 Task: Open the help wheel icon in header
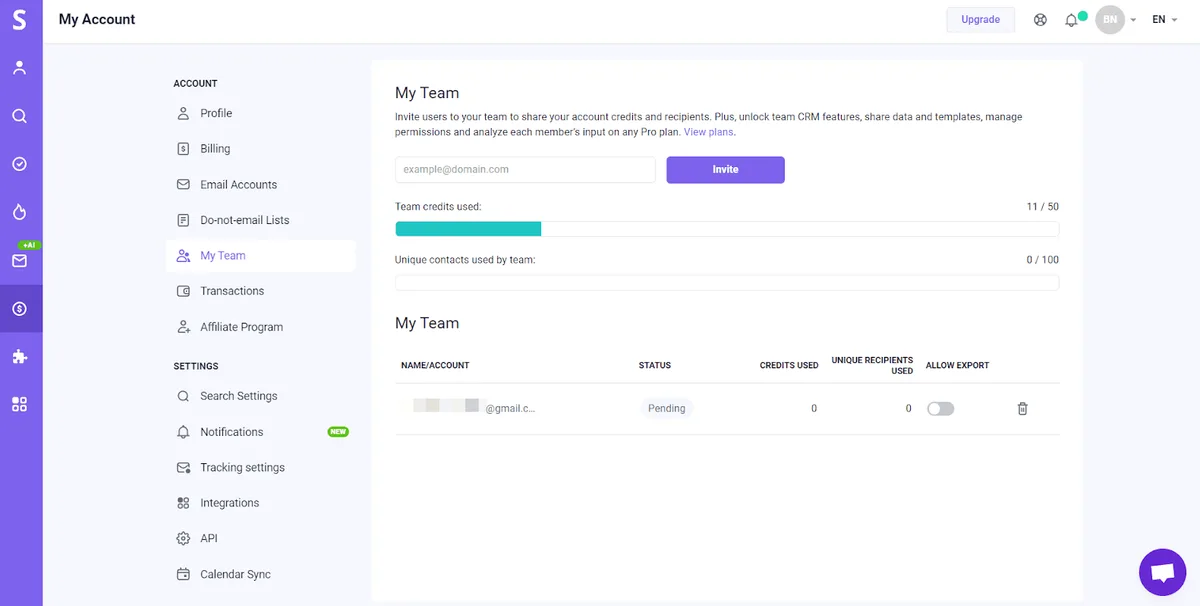point(1040,19)
